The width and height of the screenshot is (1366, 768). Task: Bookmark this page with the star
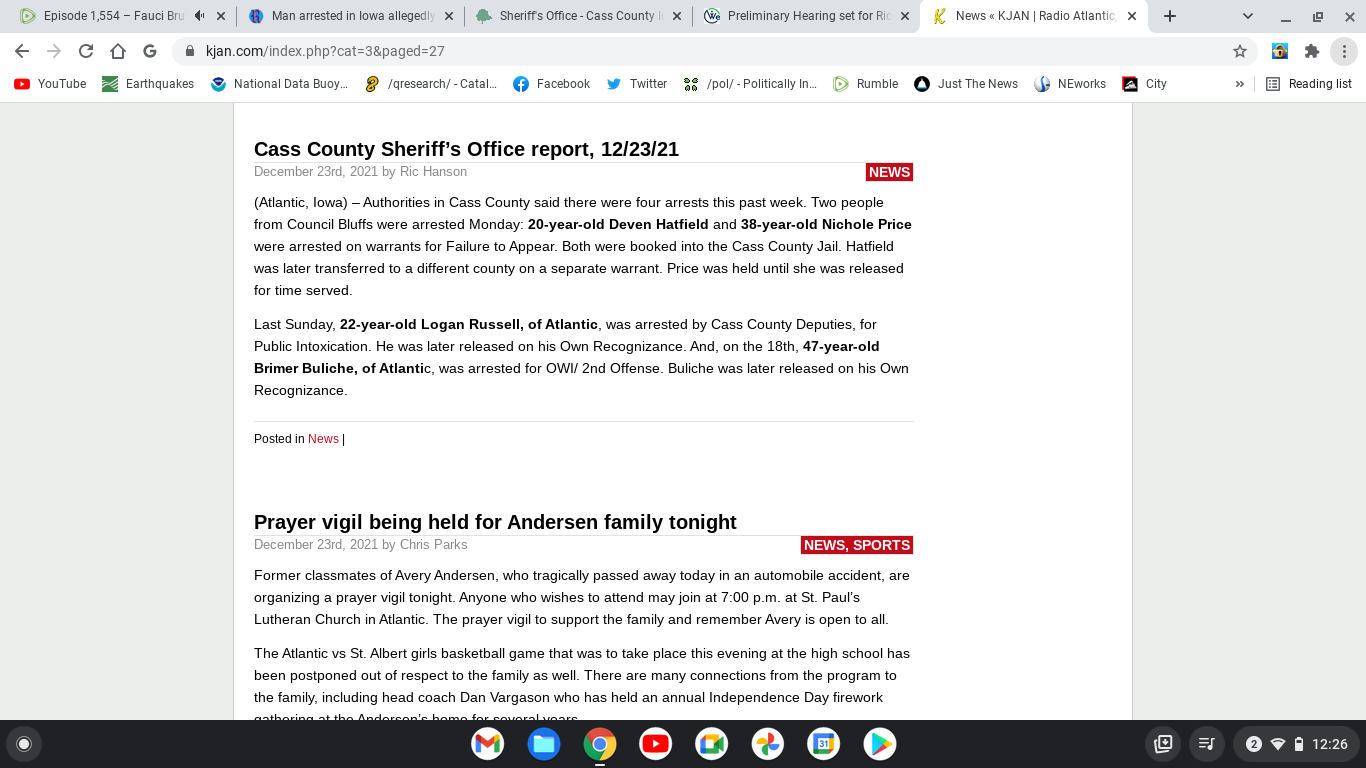(x=1240, y=51)
